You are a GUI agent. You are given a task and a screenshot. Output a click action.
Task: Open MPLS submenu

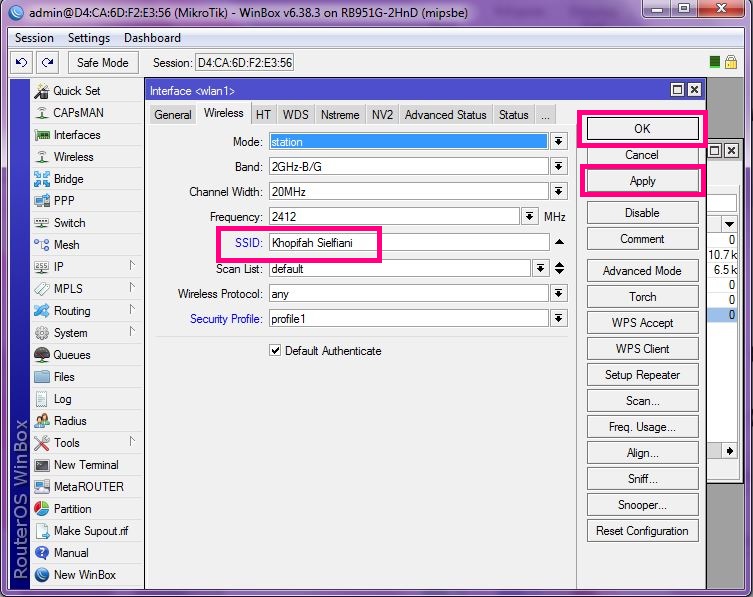(x=86, y=289)
